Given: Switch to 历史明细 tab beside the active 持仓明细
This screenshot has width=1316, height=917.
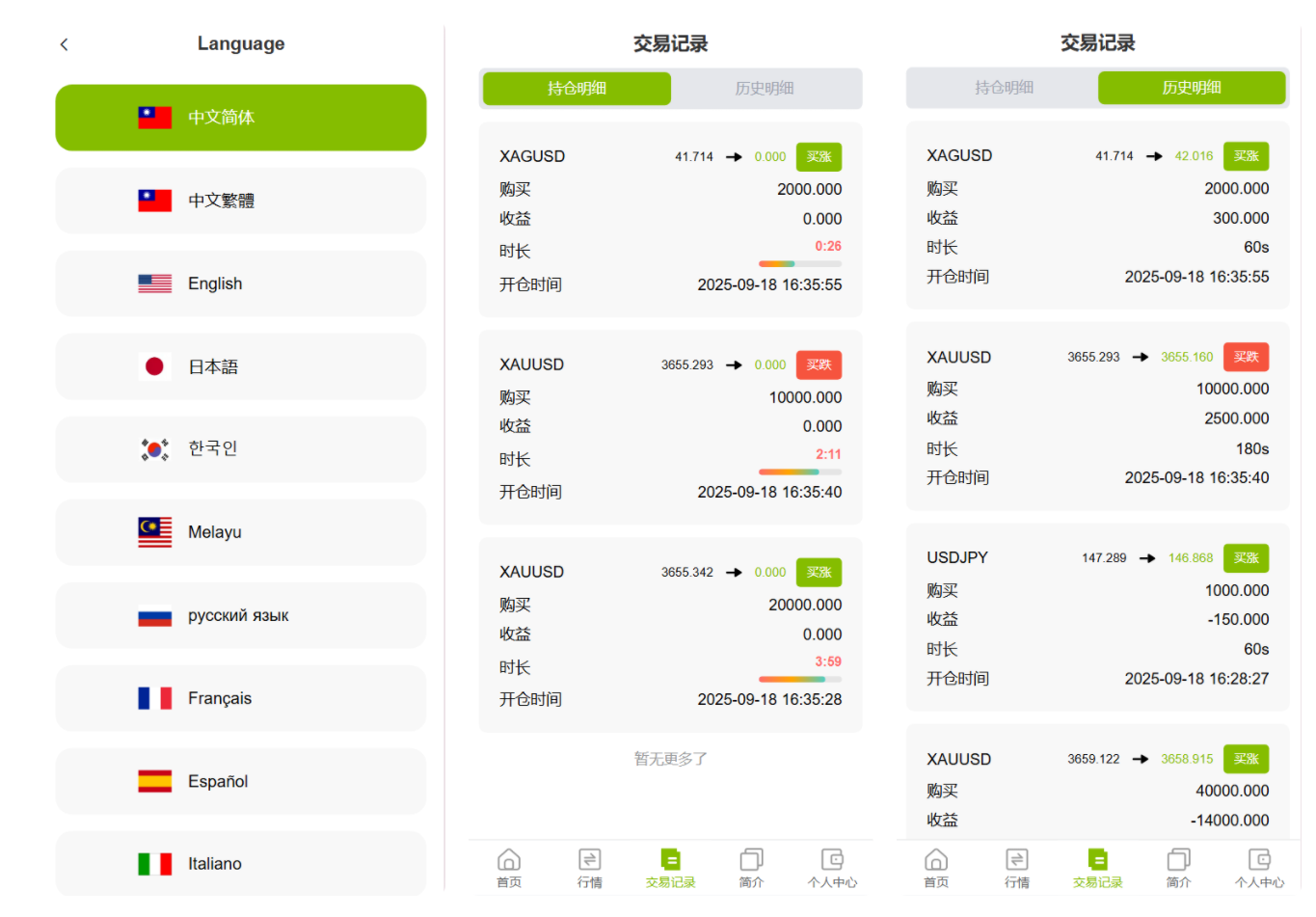Looking at the screenshot, I should (765, 89).
